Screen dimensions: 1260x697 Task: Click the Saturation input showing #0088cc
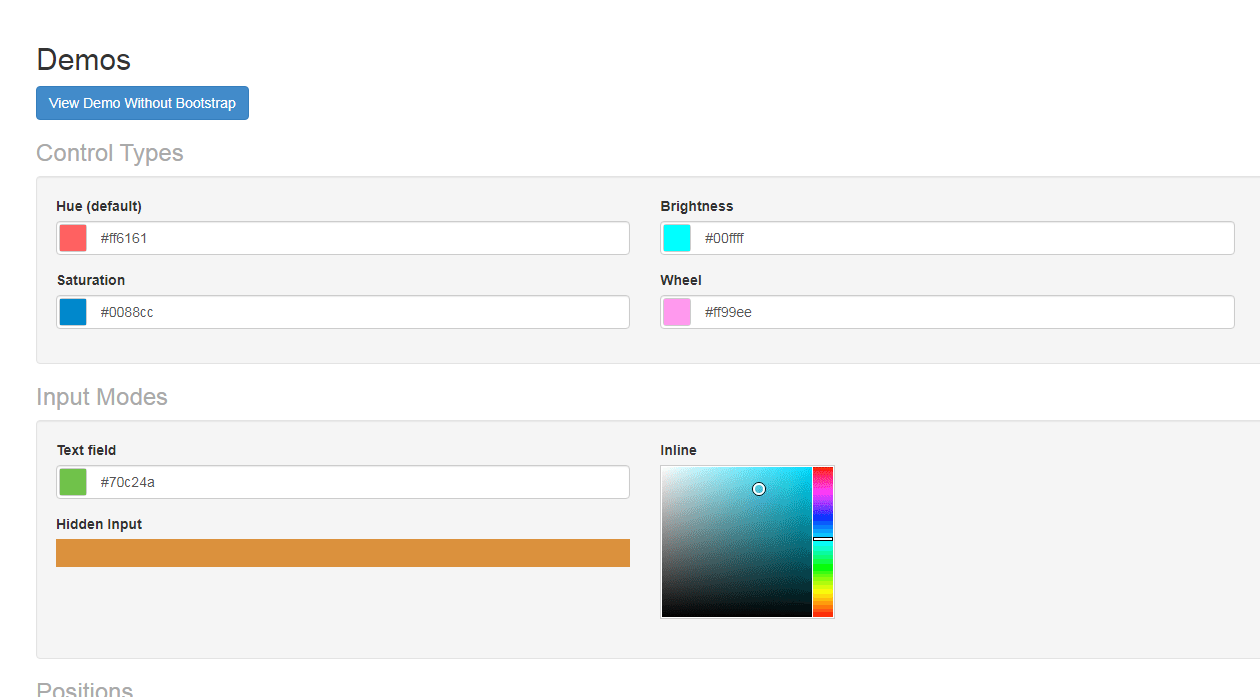[343, 312]
